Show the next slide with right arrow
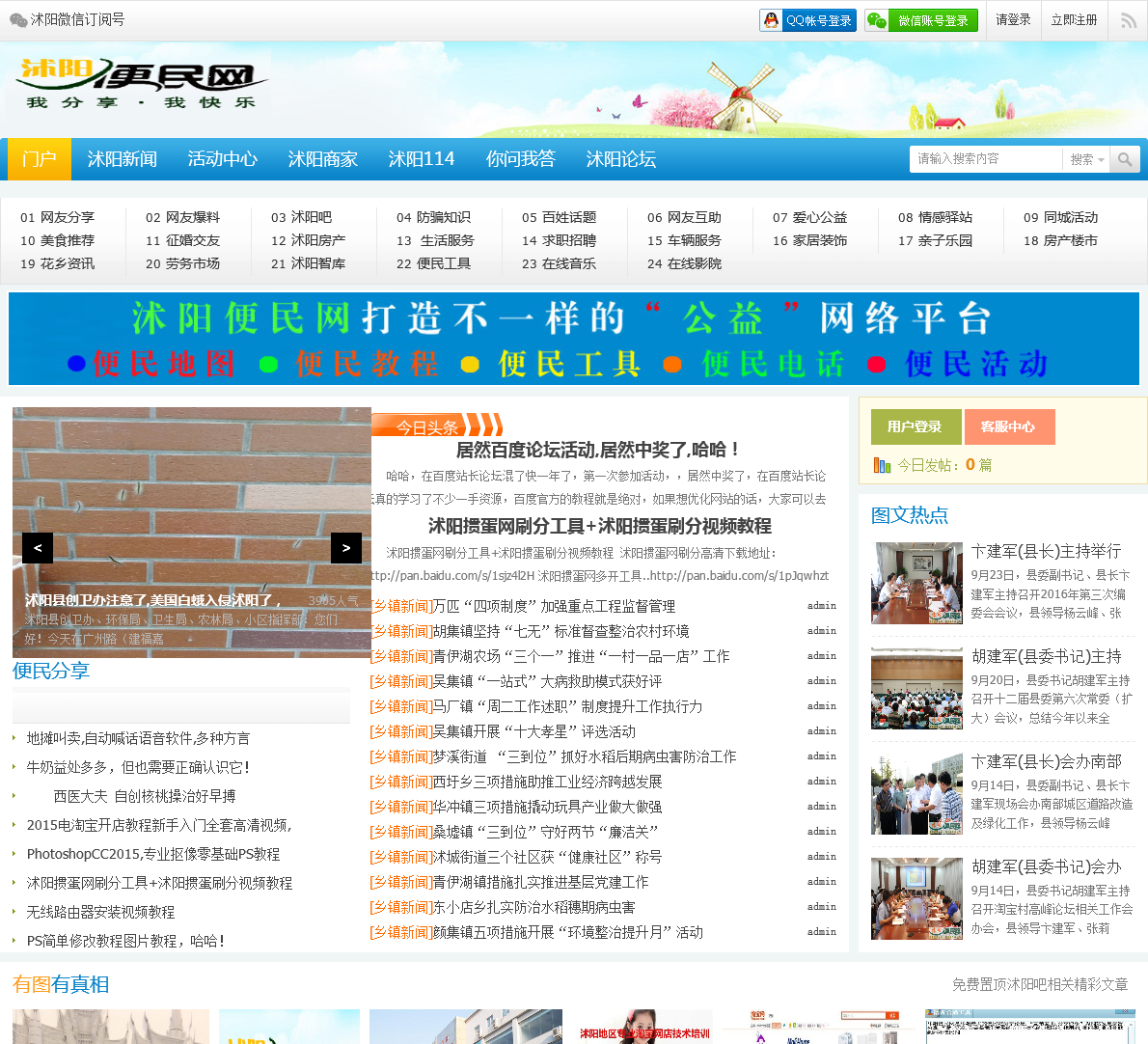The width and height of the screenshot is (1148, 1044). pos(346,548)
